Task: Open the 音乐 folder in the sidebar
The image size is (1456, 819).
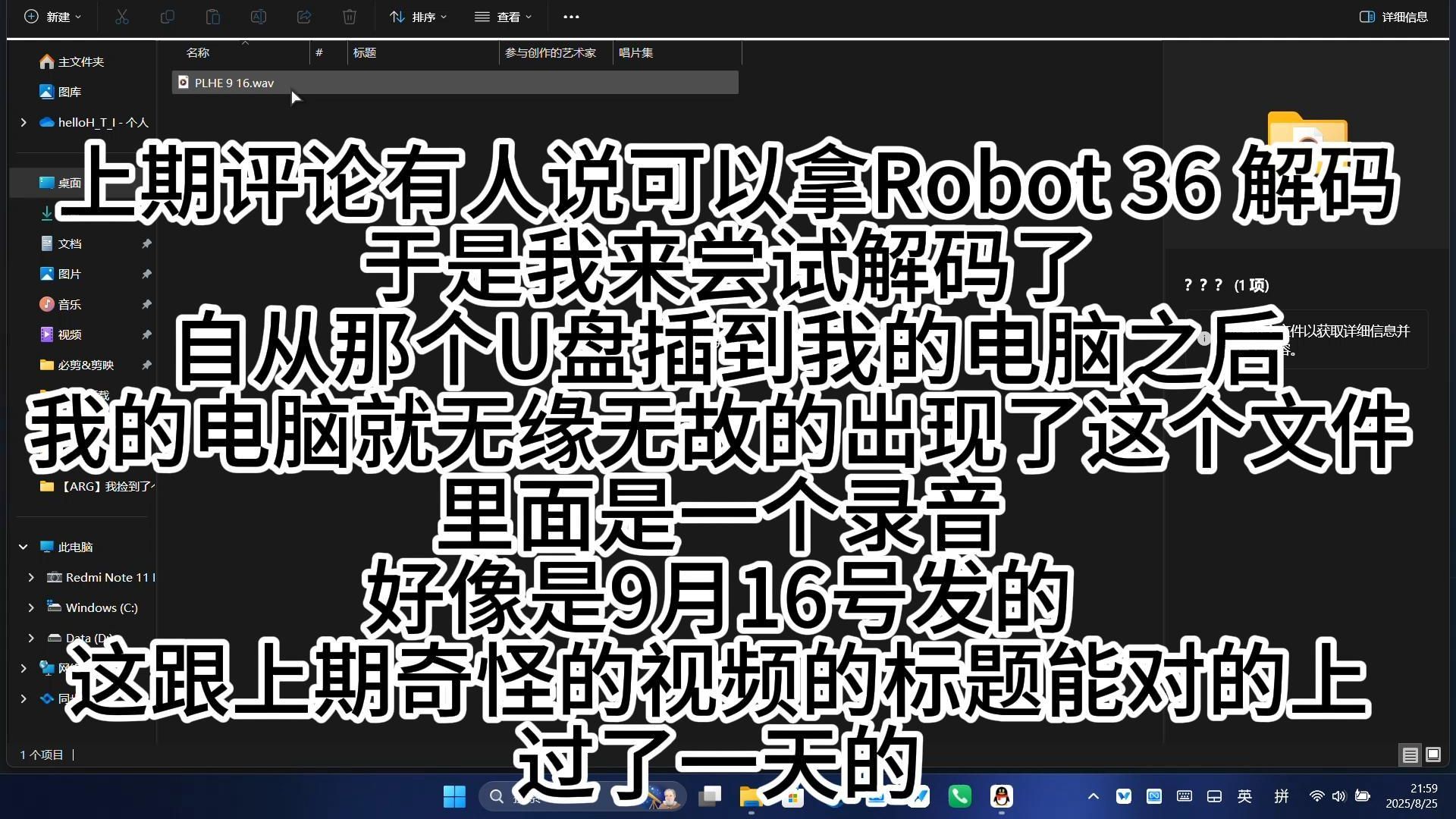Action: pos(68,304)
